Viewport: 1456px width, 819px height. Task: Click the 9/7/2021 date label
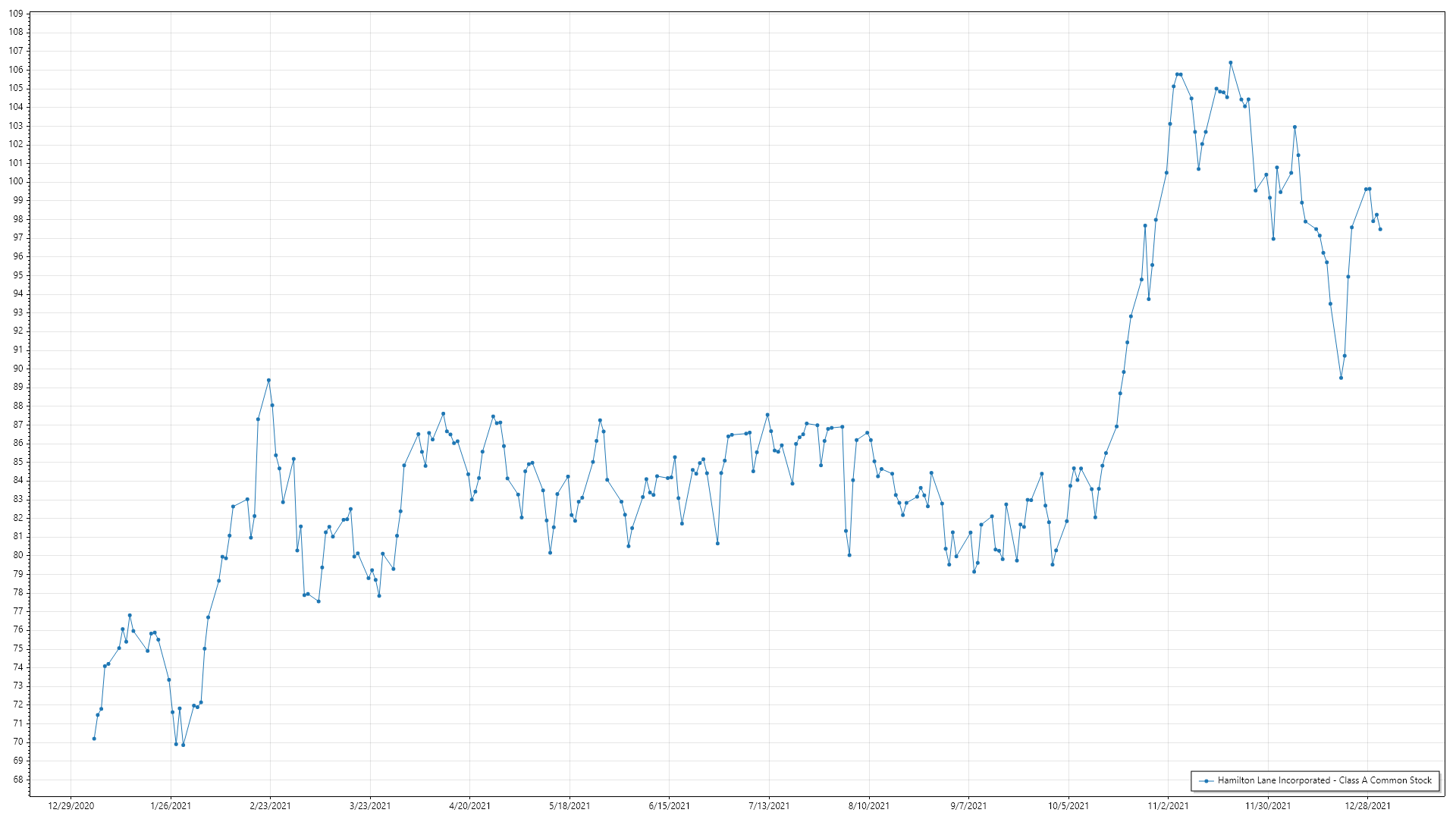[x=968, y=805]
